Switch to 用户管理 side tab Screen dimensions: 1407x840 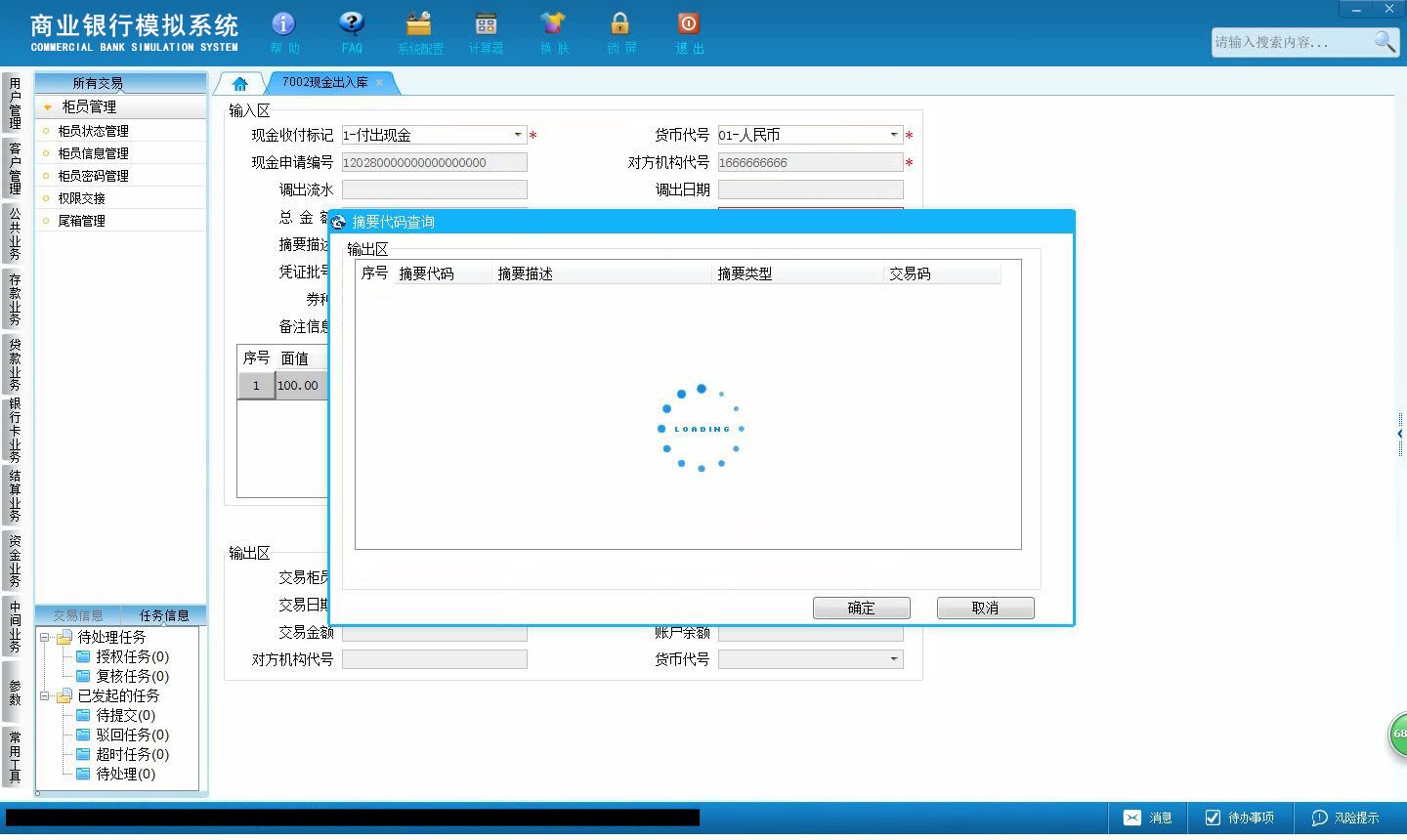(x=15, y=103)
